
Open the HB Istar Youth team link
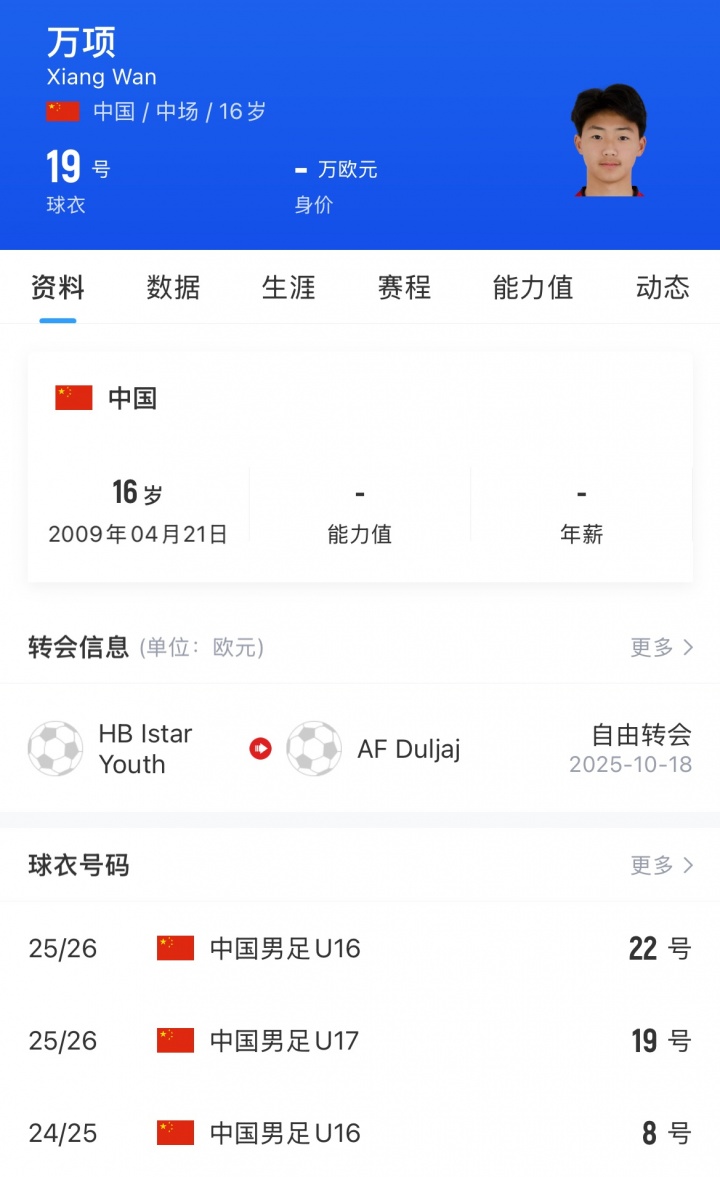[x=145, y=749]
